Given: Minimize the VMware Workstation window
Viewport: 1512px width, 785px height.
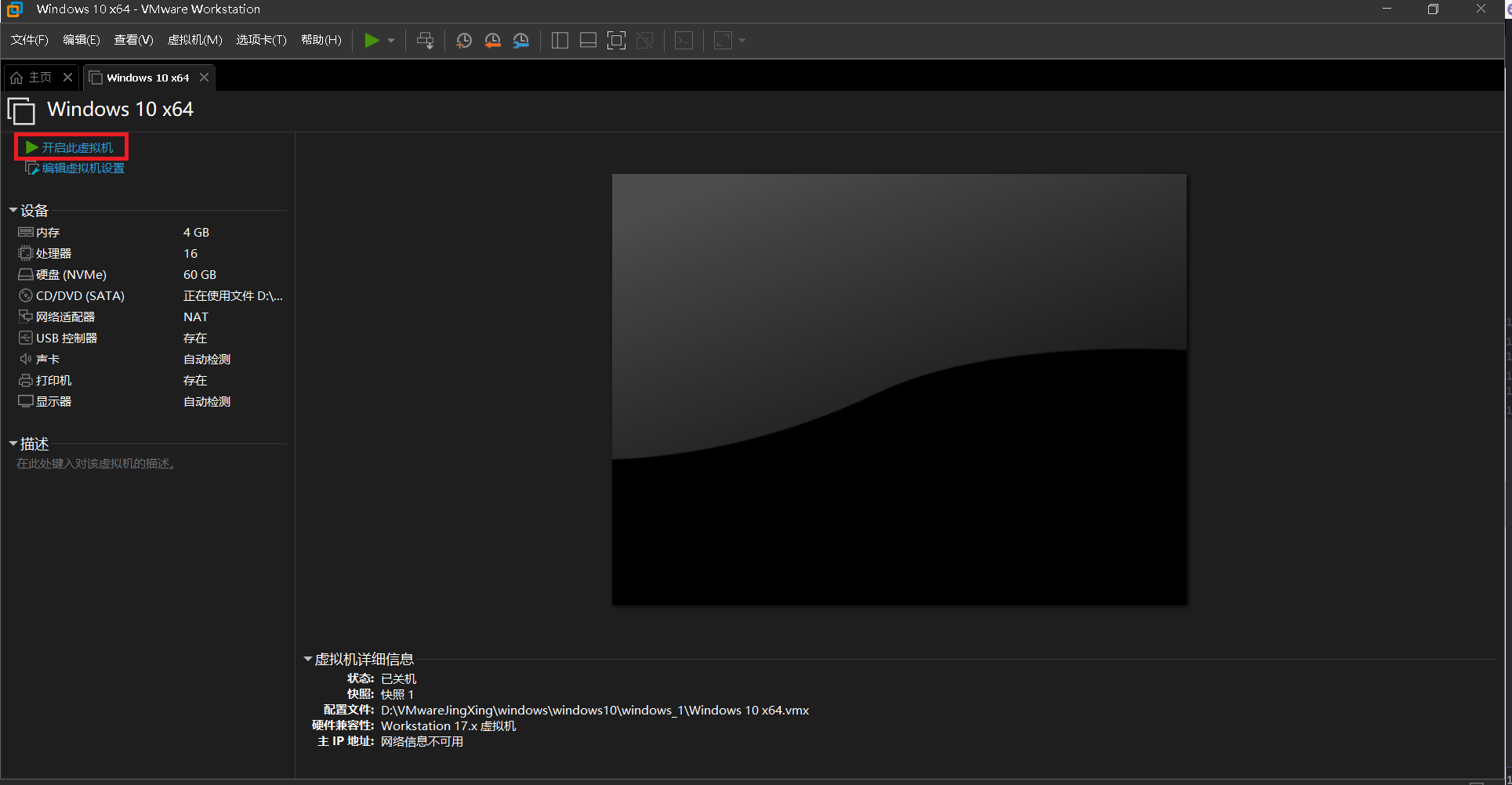Looking at the screenshot, I should point(1387,9).
